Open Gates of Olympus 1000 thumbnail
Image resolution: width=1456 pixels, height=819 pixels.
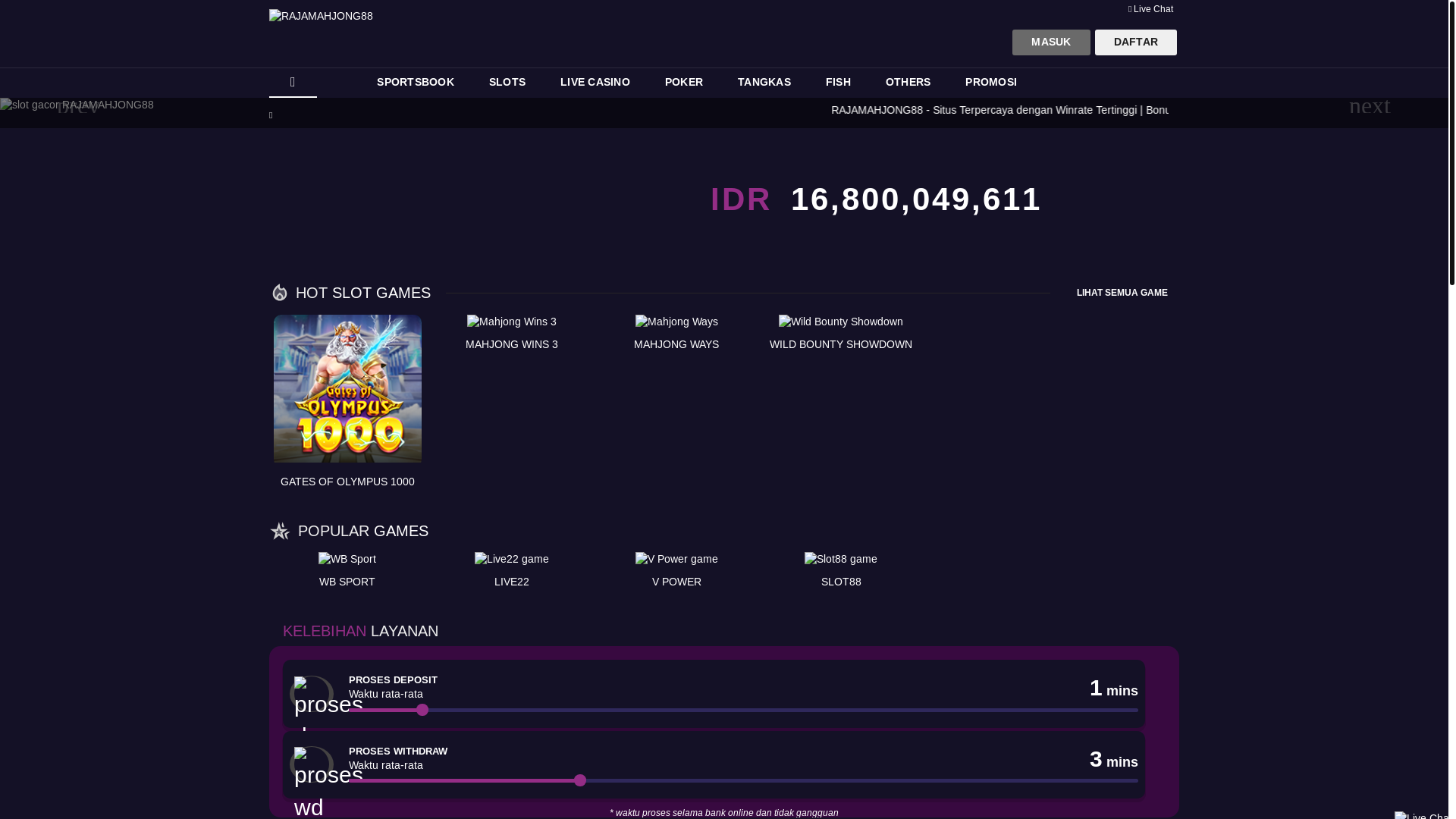pos(347,388)
